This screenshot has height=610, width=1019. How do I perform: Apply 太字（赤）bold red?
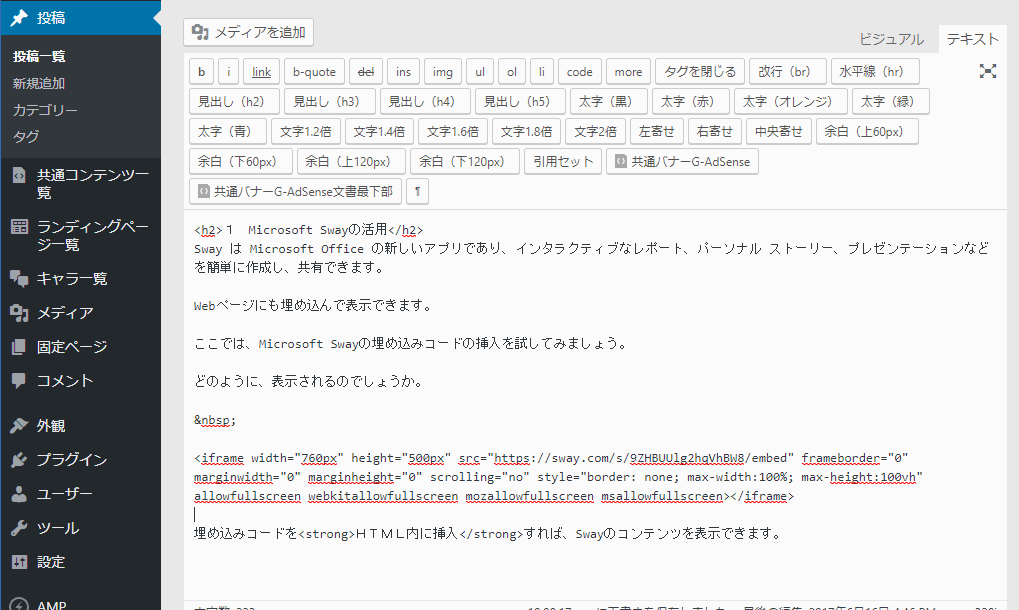point(691,101)
